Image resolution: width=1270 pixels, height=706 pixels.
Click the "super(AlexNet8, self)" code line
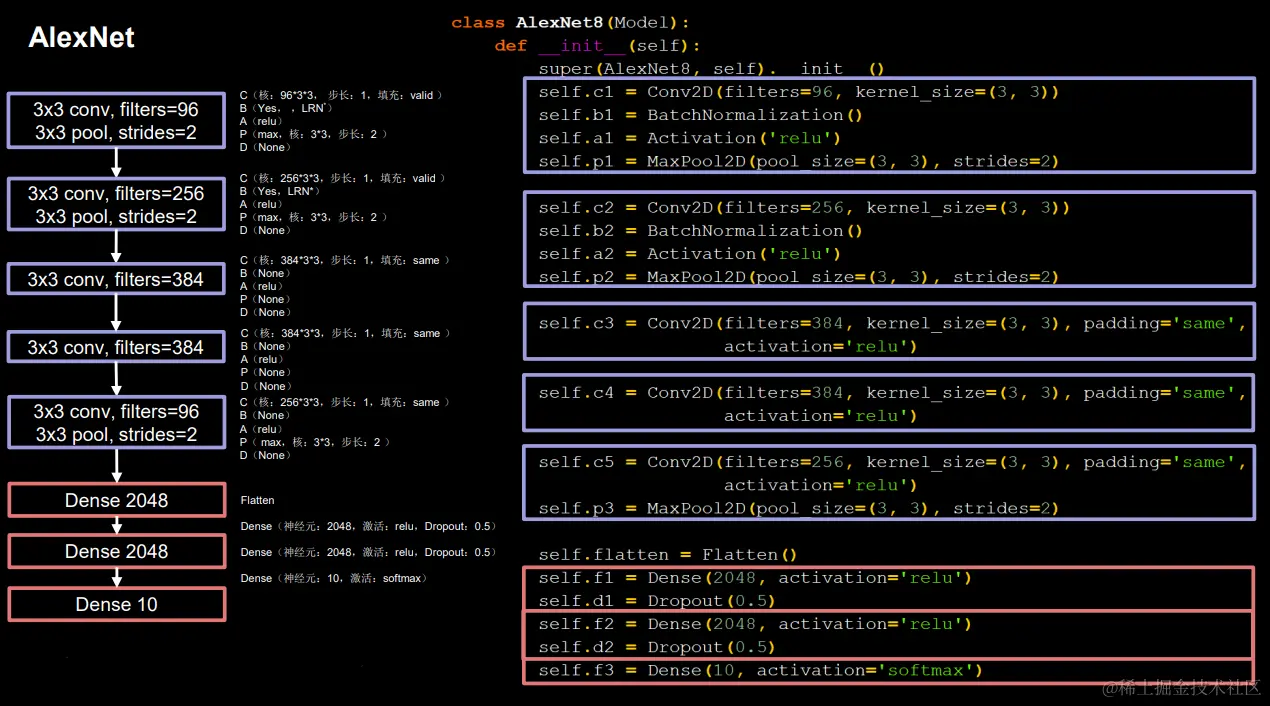point(711,69)
